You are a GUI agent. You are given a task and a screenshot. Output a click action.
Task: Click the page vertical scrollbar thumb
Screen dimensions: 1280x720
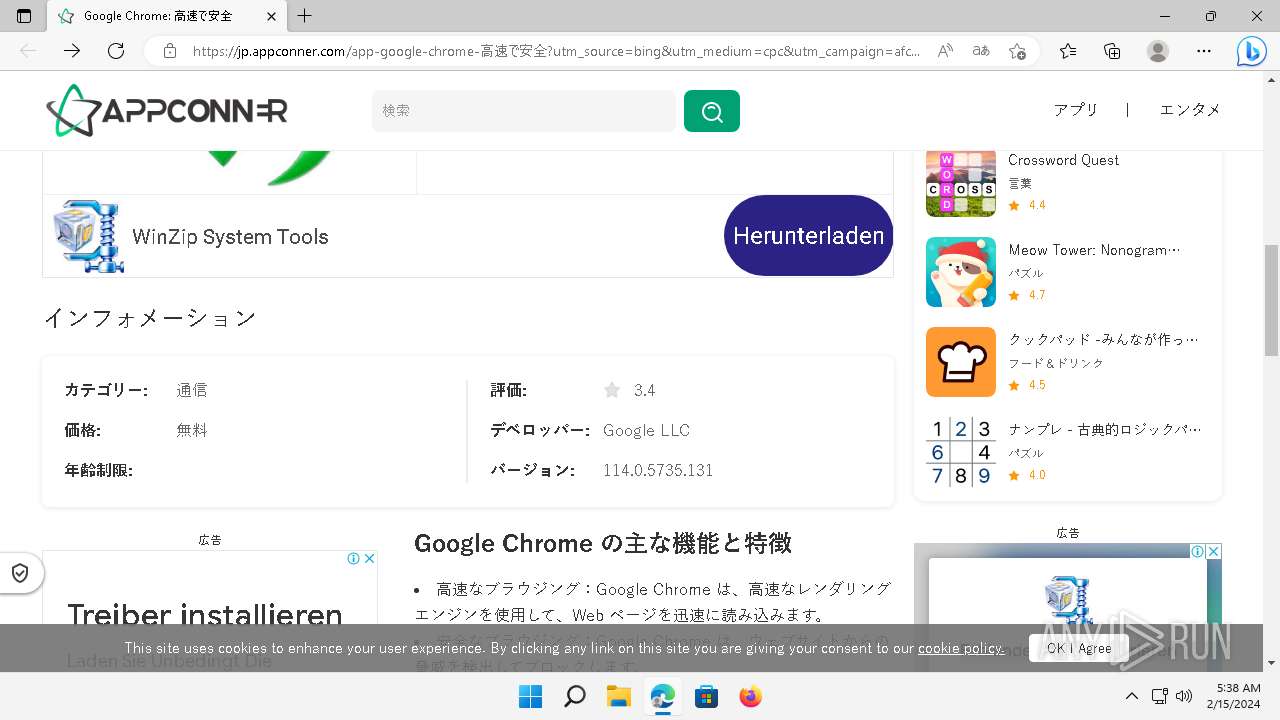click(1271, 300)
